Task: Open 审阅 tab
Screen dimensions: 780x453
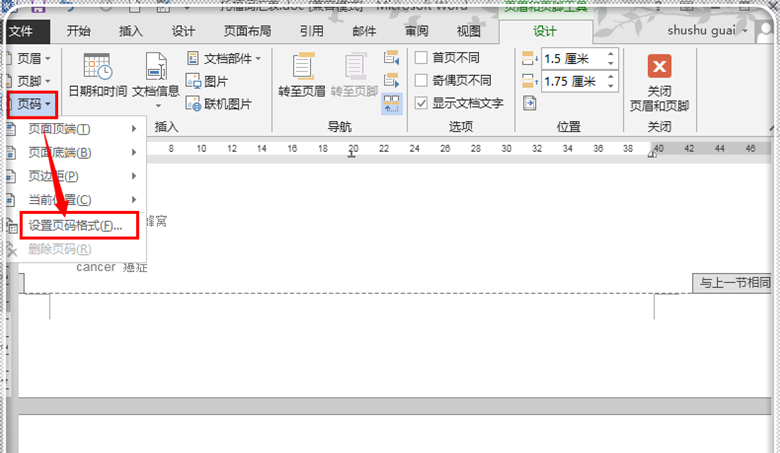Action: coord(416,31)
